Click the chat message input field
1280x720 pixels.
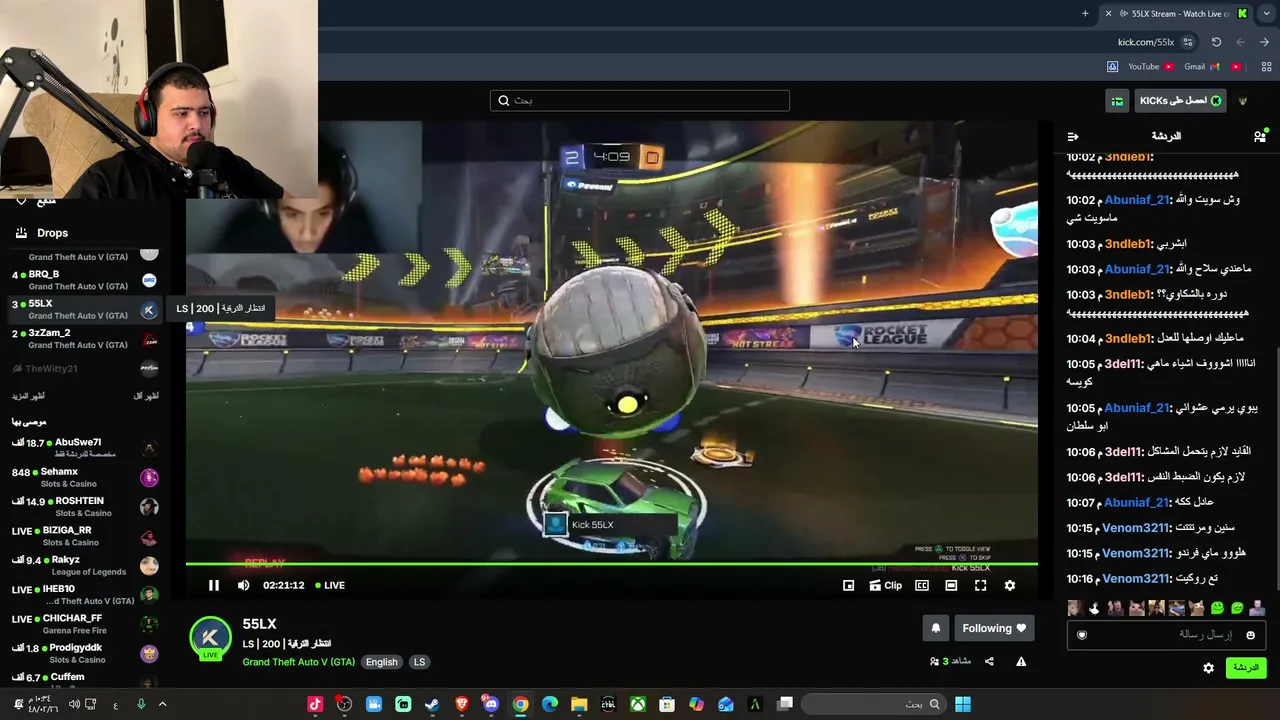[x=1166, y=634]
